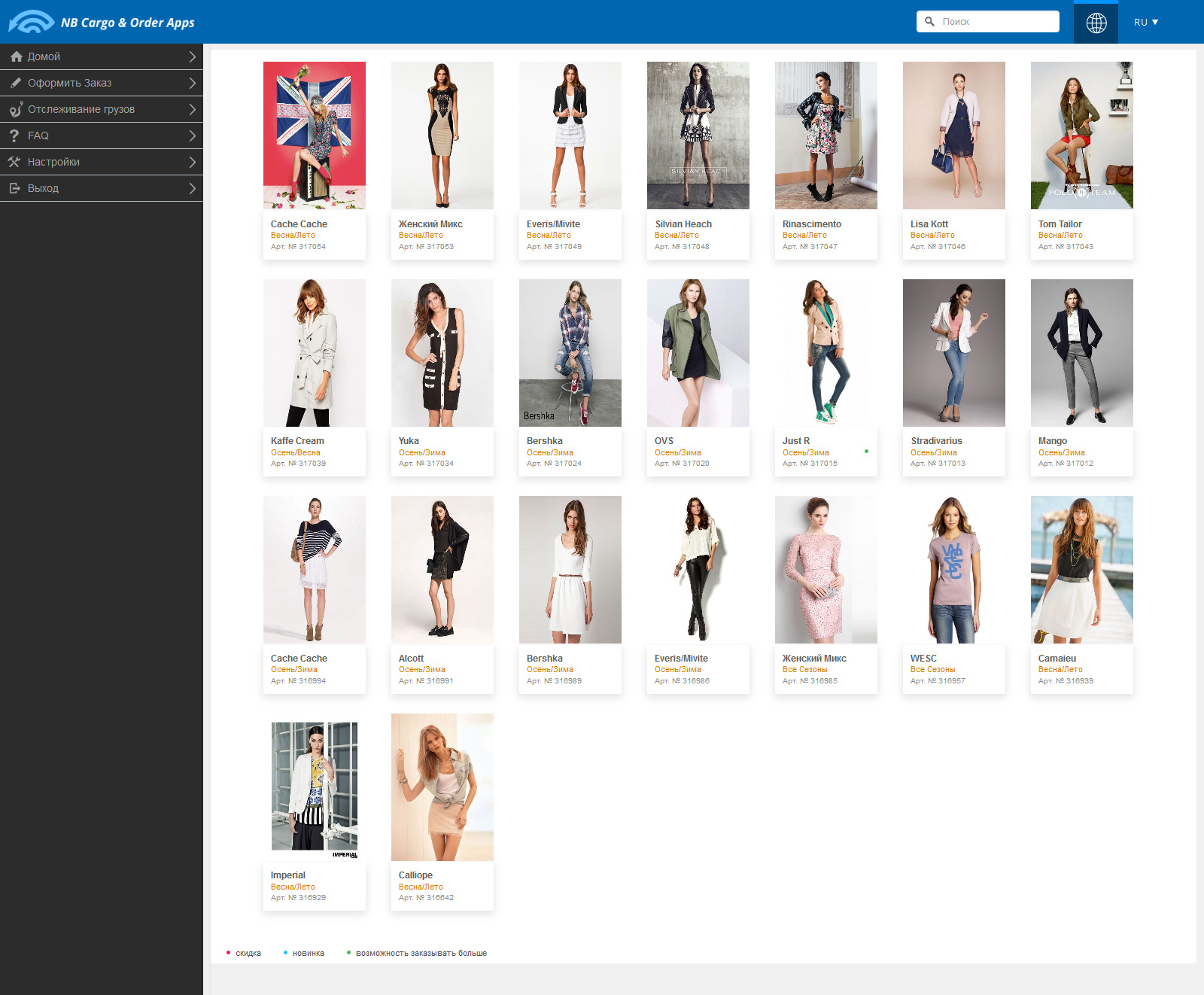The image size is (1204, 995).
Task: Open the FAQ menu item
Action: 102,135
